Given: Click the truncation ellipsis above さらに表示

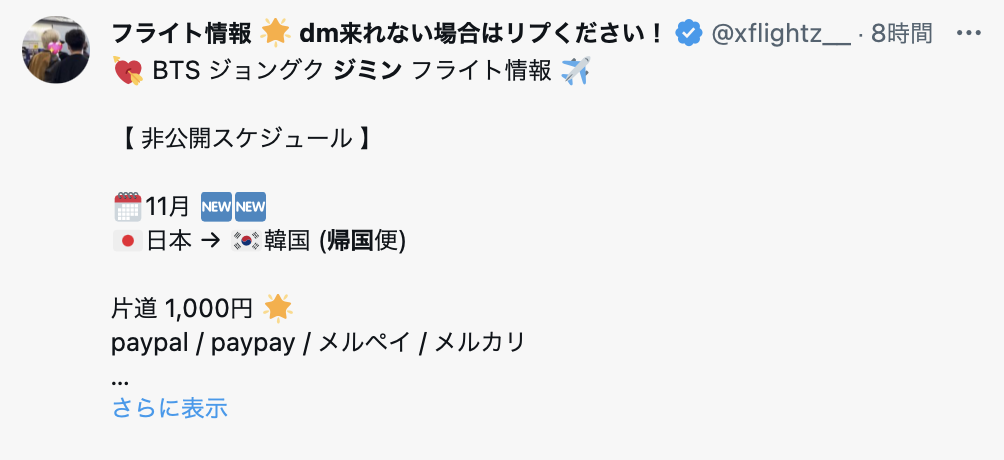Looking at the screenshot, I should [x=120, y=382].
